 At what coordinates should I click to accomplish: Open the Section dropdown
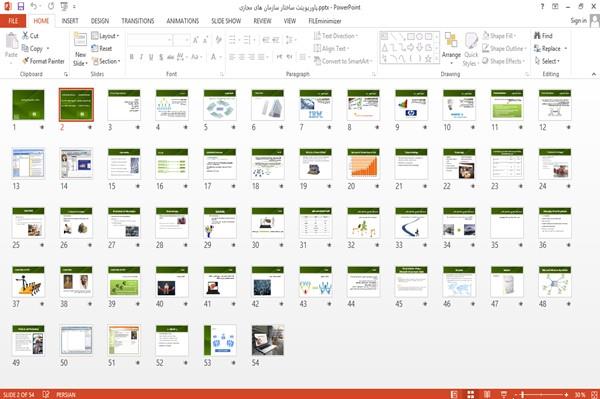106,61
